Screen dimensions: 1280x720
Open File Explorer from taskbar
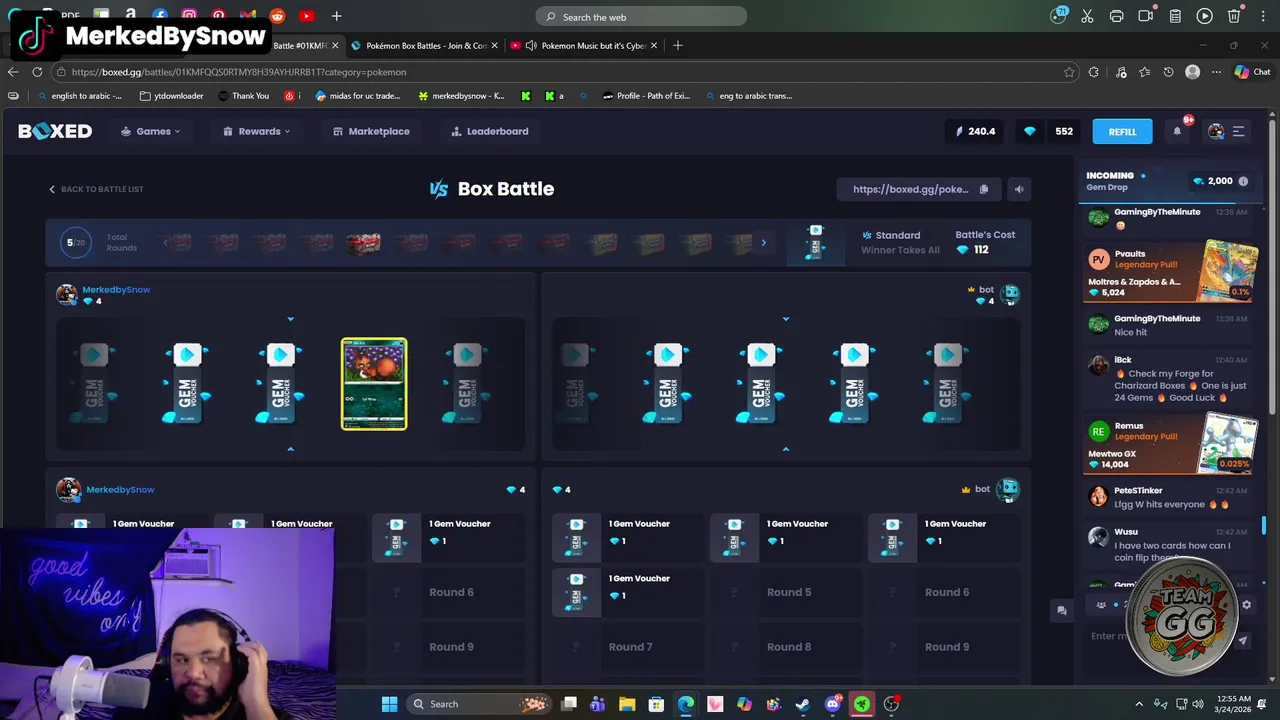point(627,704)
